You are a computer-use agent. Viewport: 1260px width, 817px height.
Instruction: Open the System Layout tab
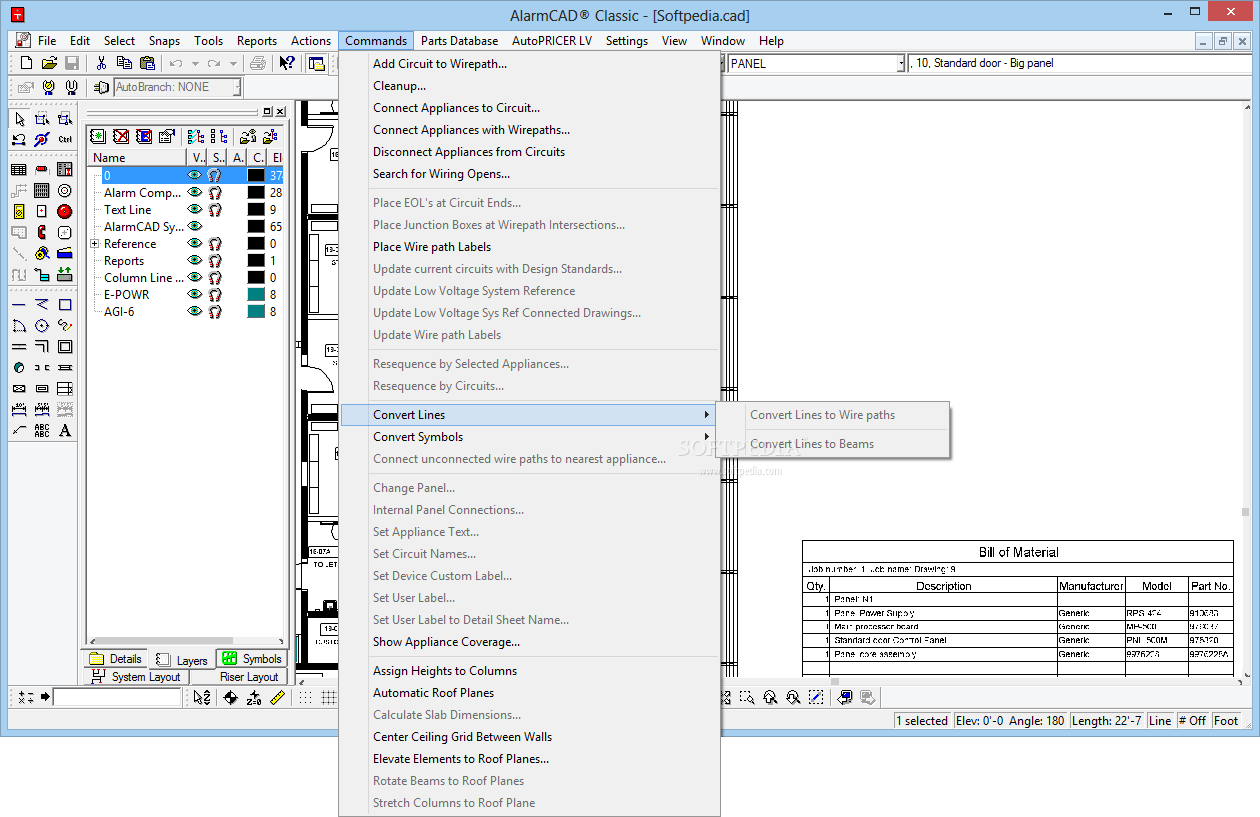136,677
